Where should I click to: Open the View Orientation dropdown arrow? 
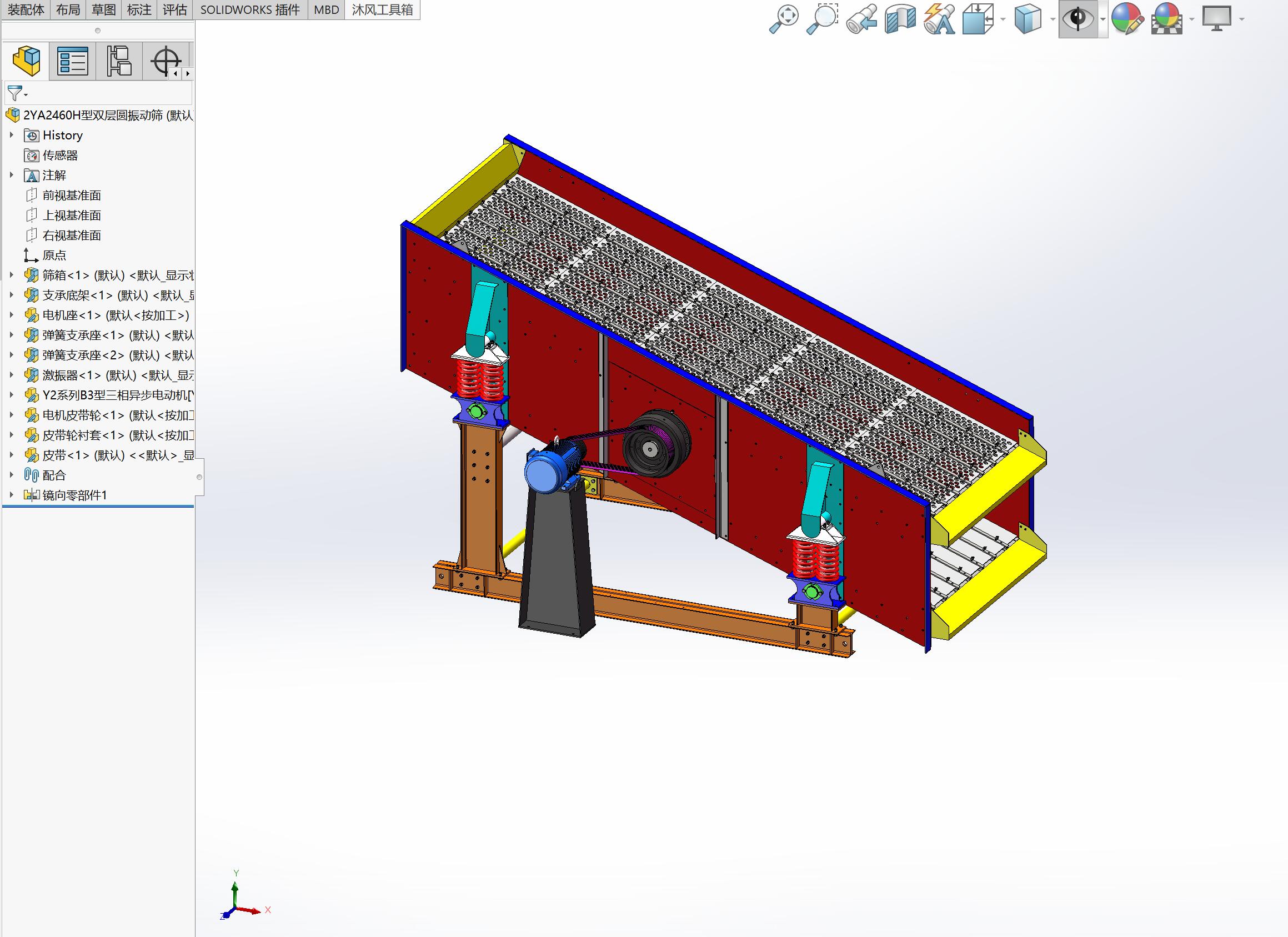pos(1003,20)
